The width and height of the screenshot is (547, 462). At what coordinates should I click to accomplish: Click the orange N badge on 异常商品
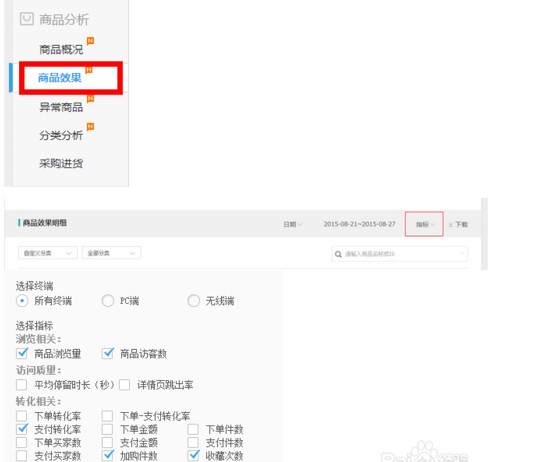pyautogui.click(x=90, y=99)
